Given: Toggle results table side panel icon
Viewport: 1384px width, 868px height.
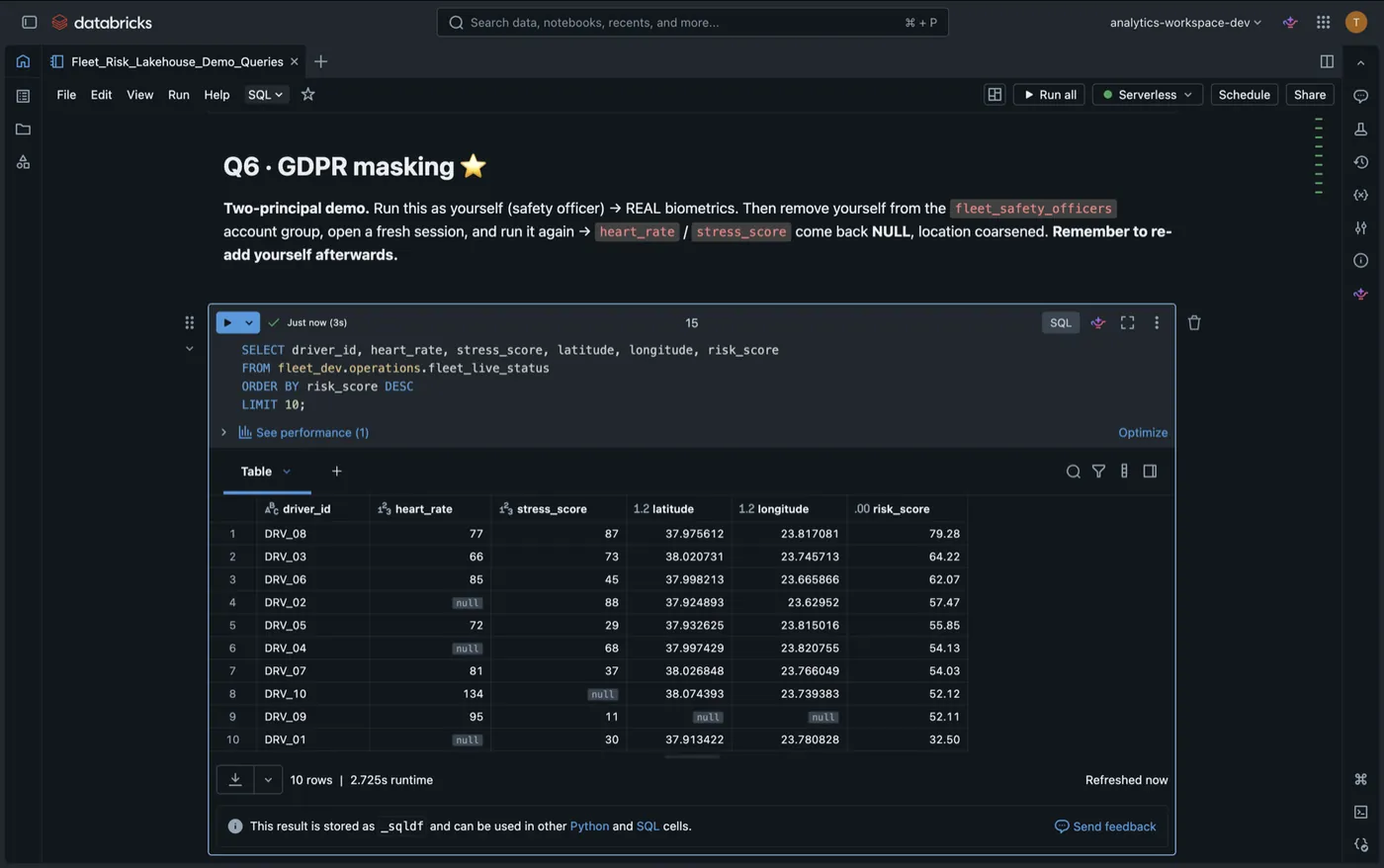Looking at the screenshot, I should [x=1150, y=472].
